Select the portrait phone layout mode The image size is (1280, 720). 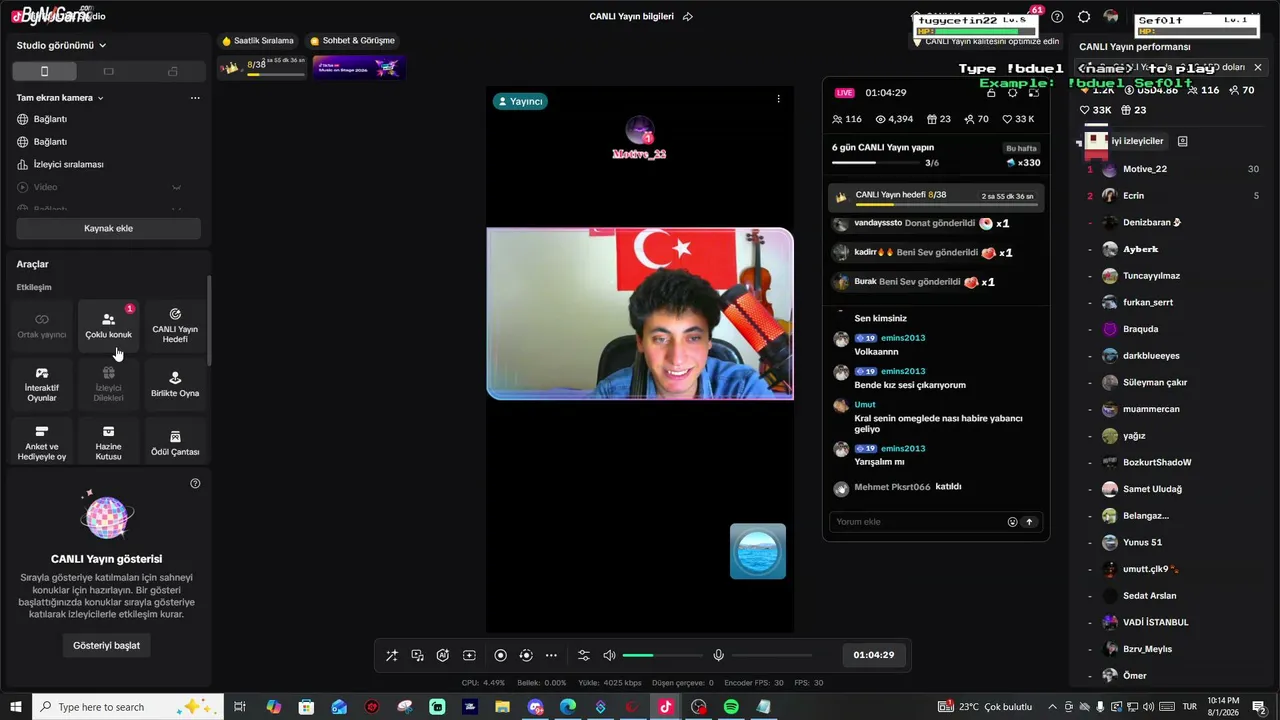44,71
